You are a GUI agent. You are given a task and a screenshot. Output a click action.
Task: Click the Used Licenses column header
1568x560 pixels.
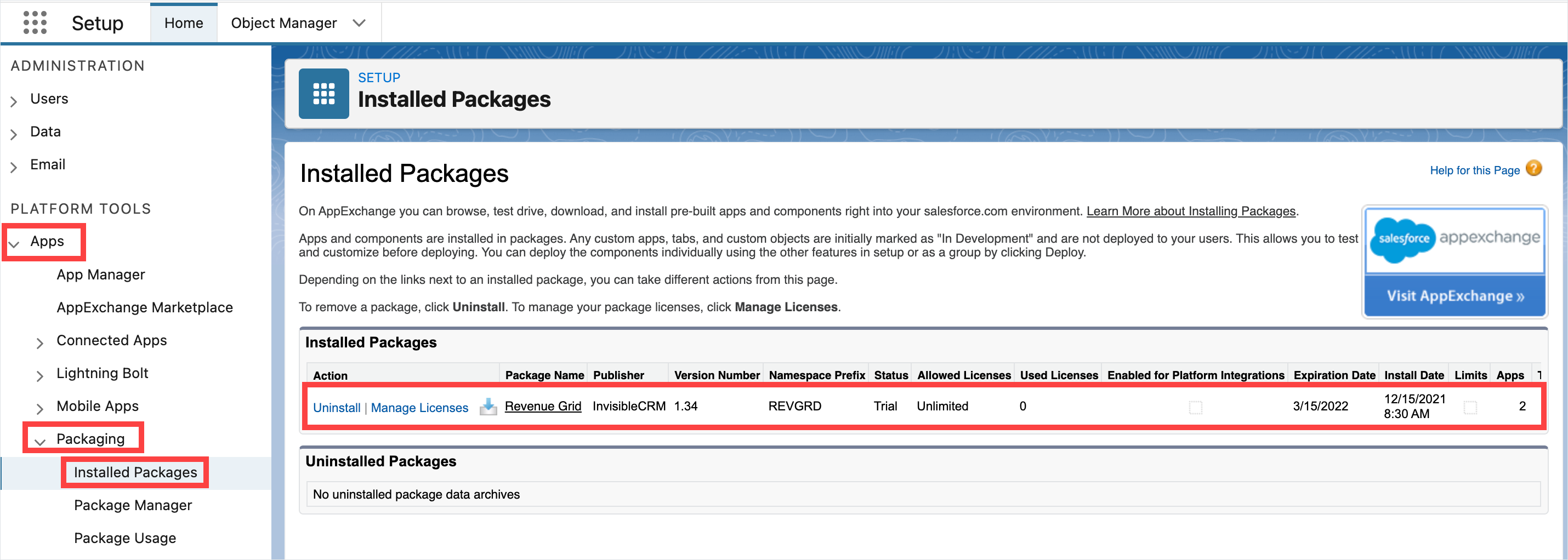(x=1059, y=375)
